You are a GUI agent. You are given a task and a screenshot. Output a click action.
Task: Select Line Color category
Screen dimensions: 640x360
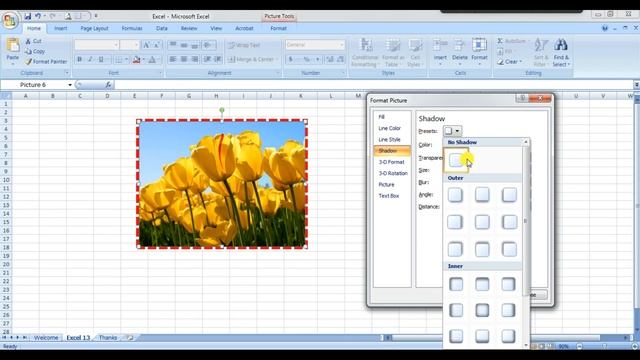click(x=389, y=128)
